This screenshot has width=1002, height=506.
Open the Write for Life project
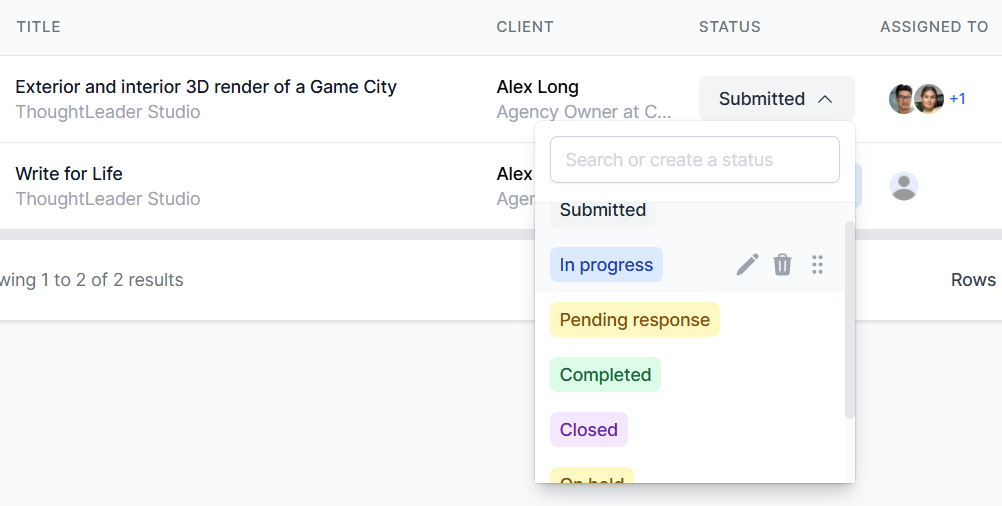pyautogui.click(x=69, y=174)
